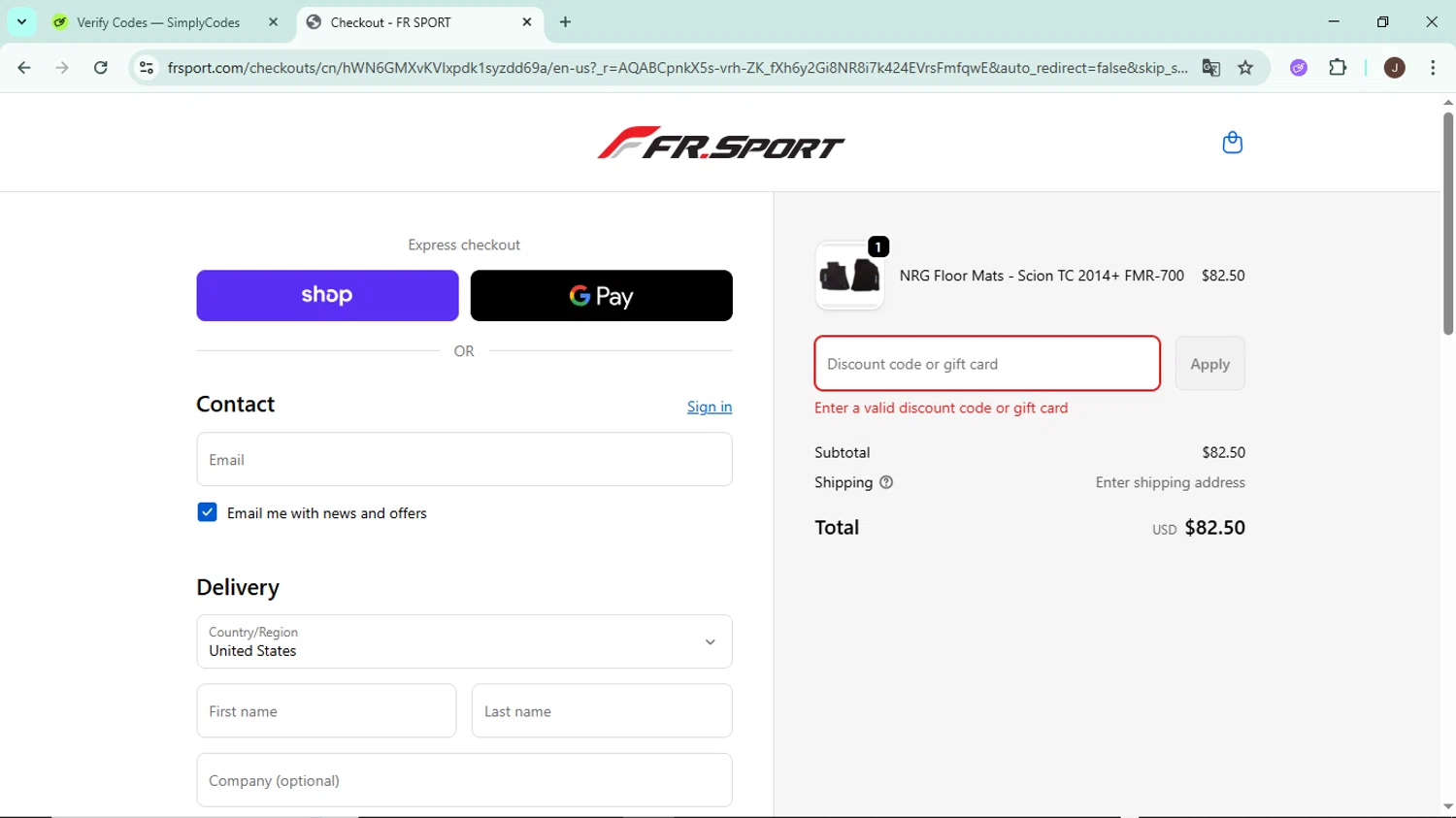View site information icon in address bar

pyautogui.click(x=147, y=68)
